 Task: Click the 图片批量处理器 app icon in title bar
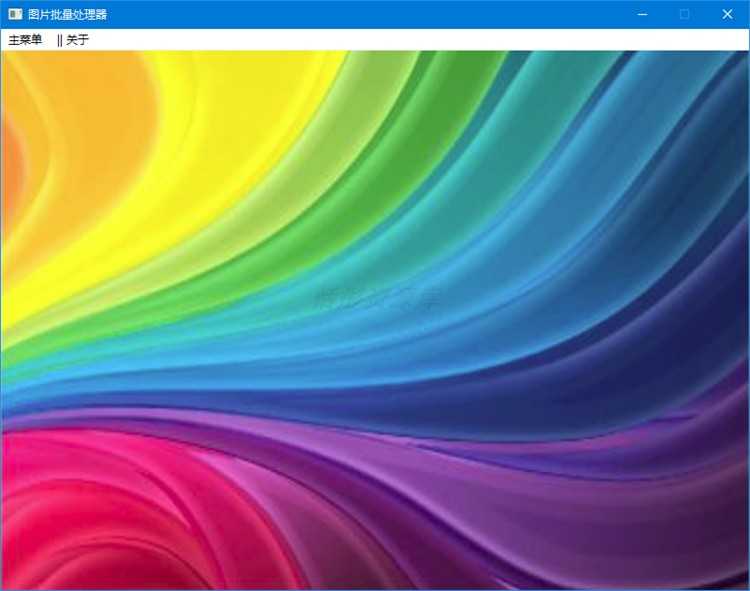(x=15, y=14)
